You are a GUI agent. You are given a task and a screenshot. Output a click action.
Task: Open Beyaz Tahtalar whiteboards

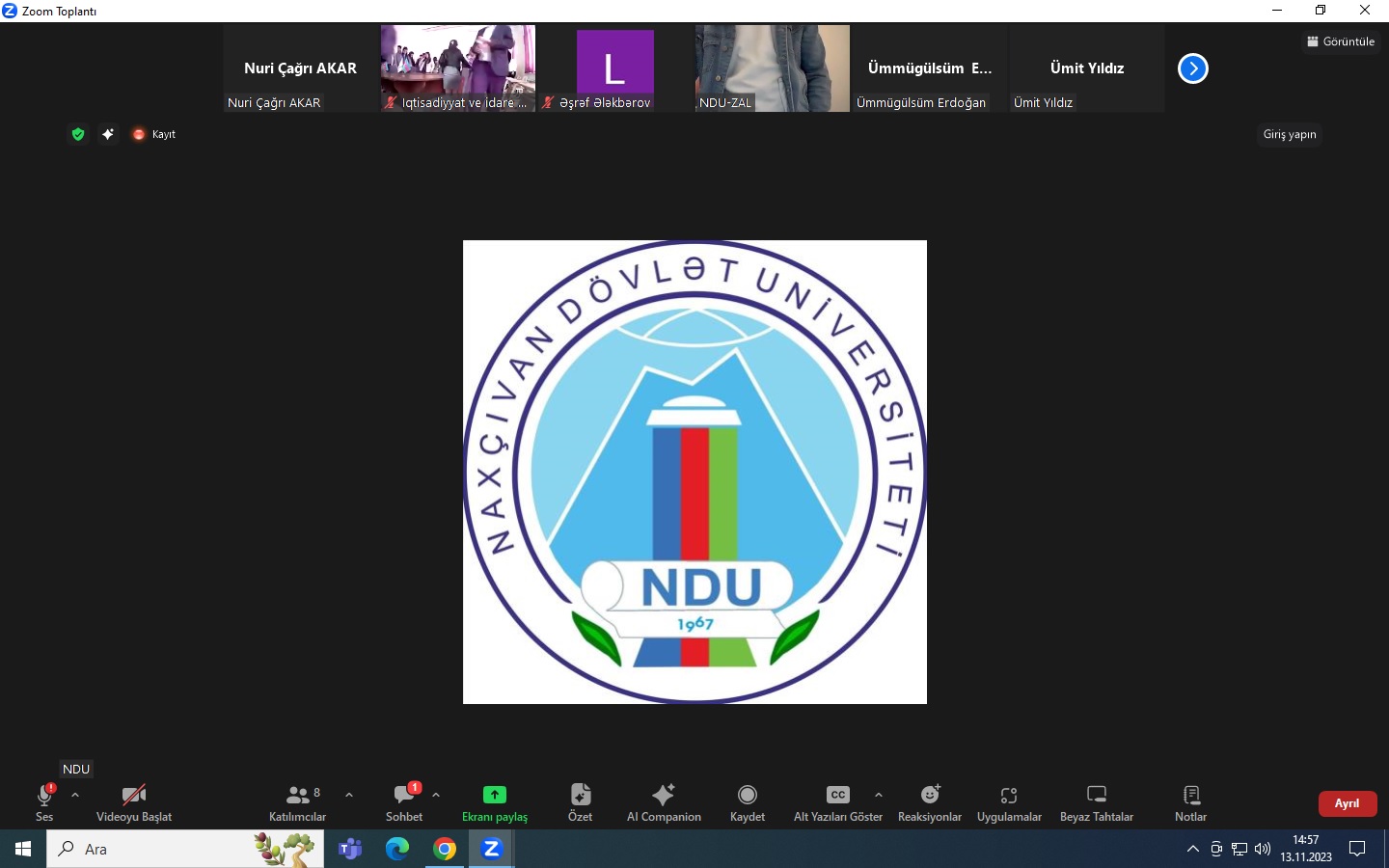click(x=1097, y=802)
